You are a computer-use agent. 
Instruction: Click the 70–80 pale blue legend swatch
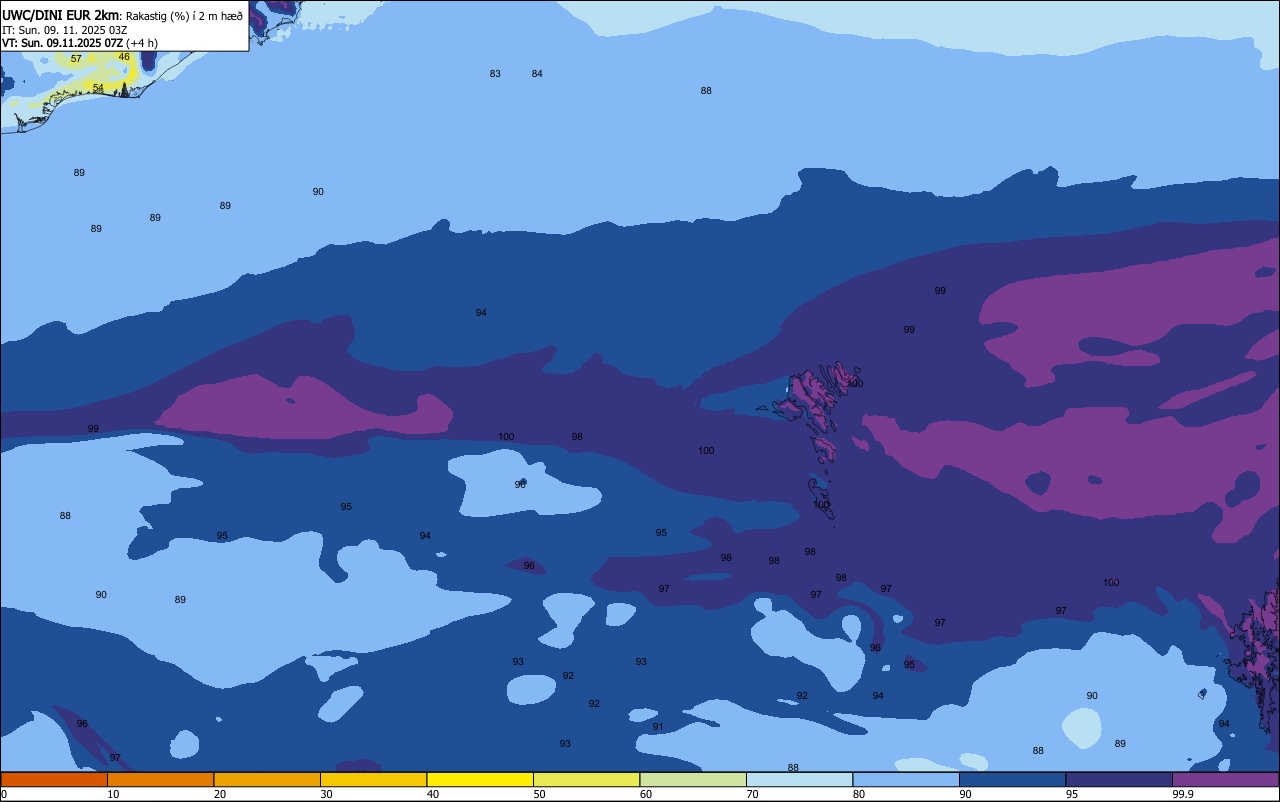(x=799, y=779)
